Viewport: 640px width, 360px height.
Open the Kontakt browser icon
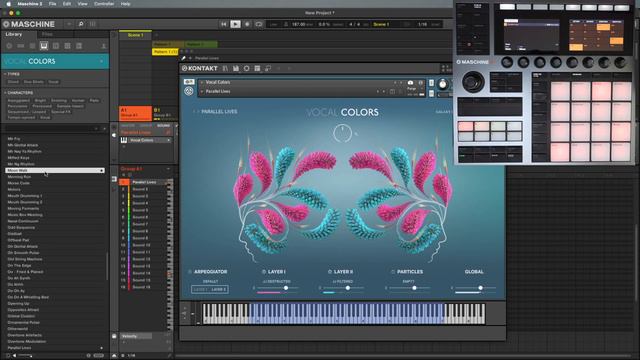tap(225, 68)
